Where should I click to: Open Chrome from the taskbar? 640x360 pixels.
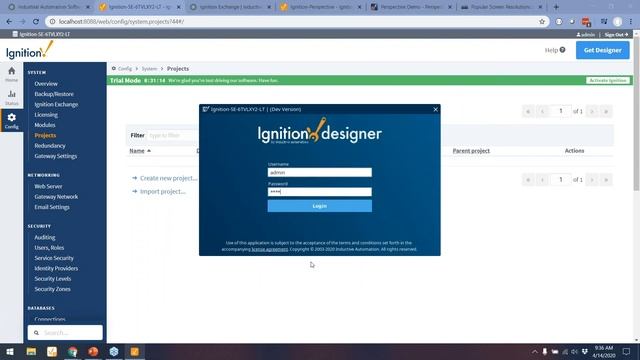click(73, 351)
